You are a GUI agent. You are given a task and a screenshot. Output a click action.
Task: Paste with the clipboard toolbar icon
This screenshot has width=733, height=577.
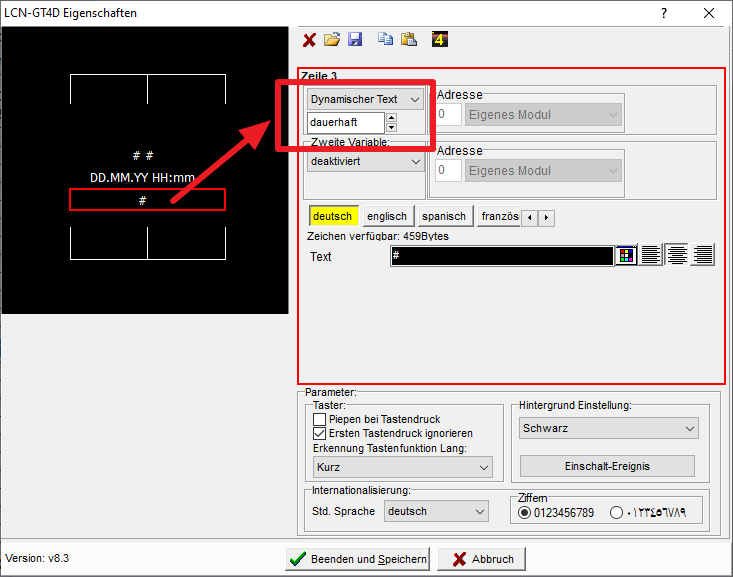409,39
